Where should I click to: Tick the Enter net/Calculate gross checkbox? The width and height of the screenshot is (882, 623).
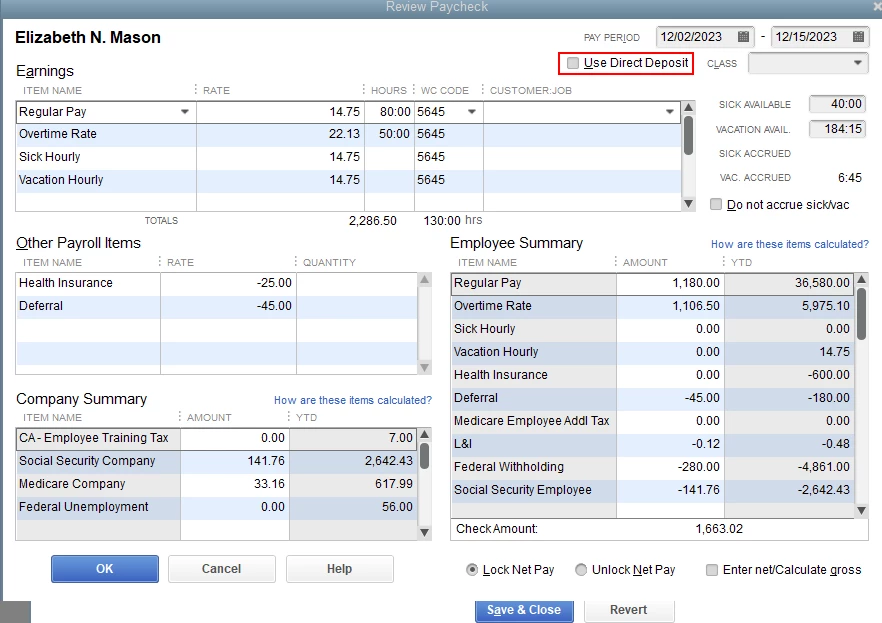712,570
